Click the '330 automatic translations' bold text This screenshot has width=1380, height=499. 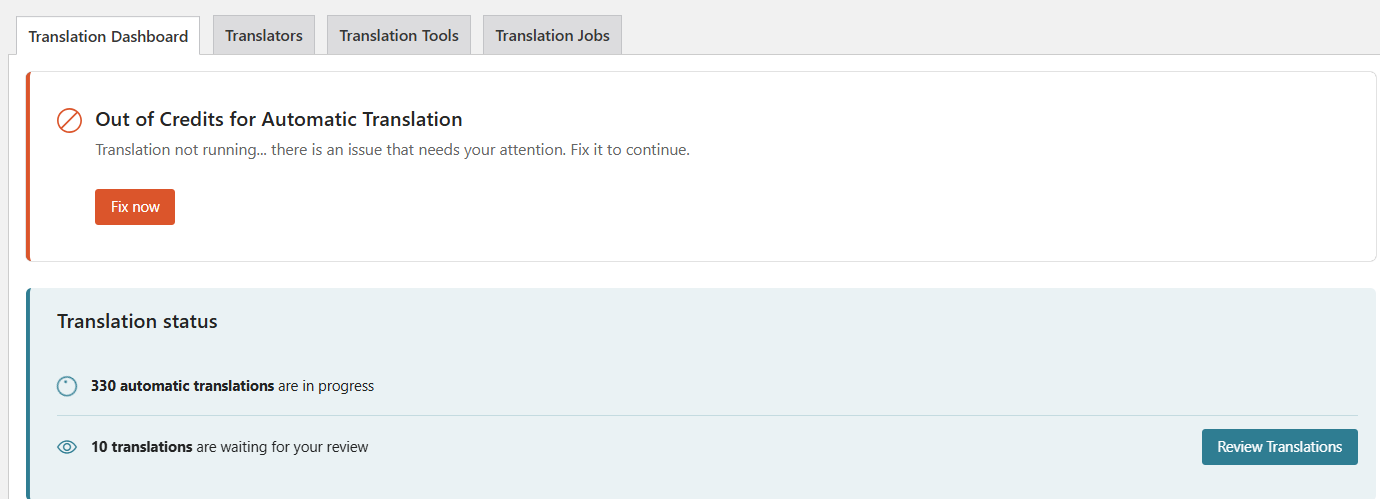[182, 386]
